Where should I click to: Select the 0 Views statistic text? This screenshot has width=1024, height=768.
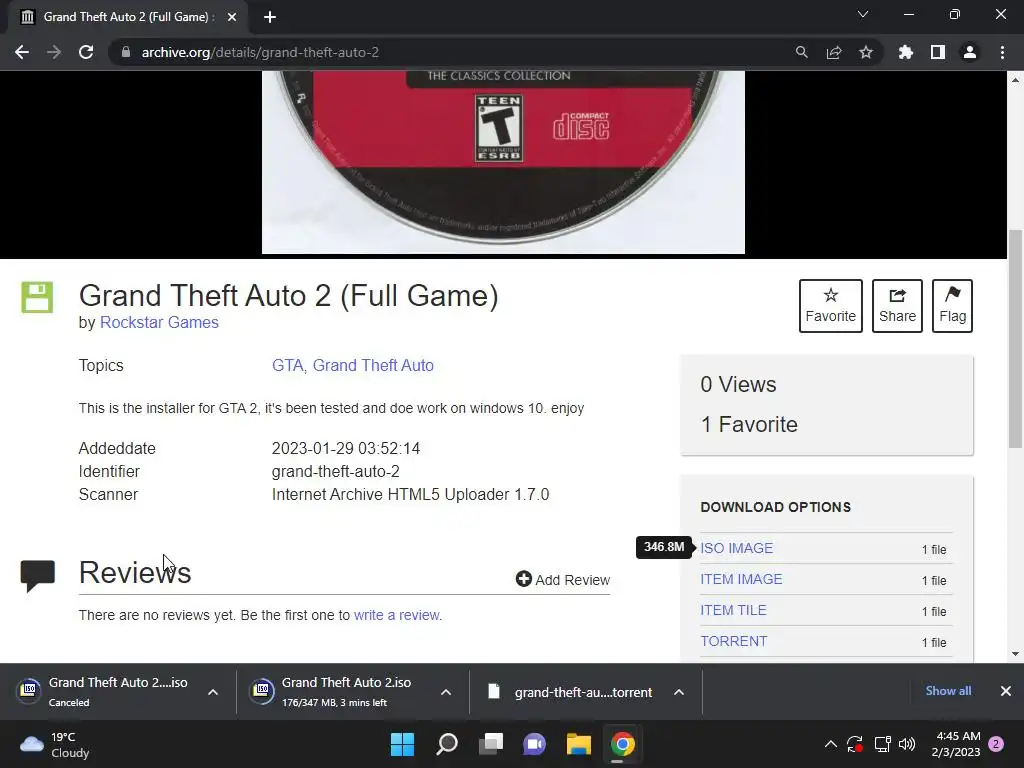pos(738,384)
